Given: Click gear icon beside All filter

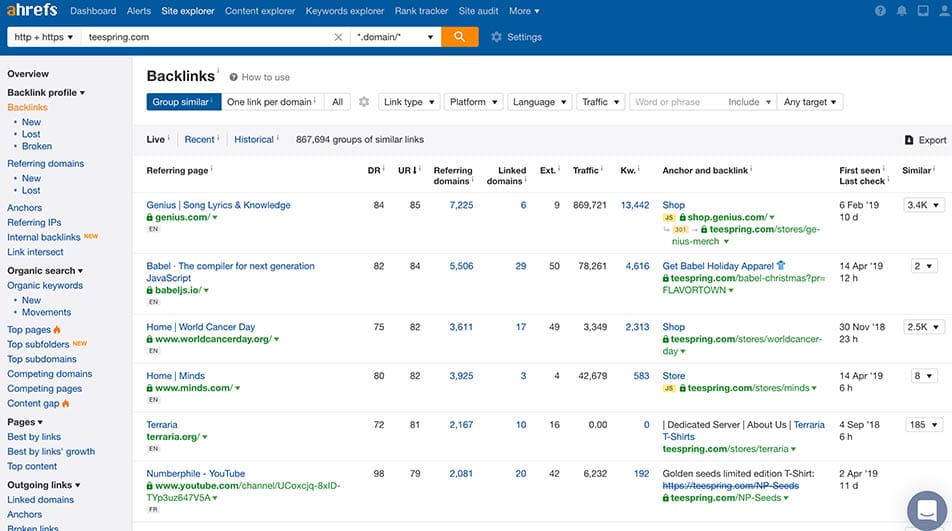Looking at the screenshot, I should tap(364, 102).
